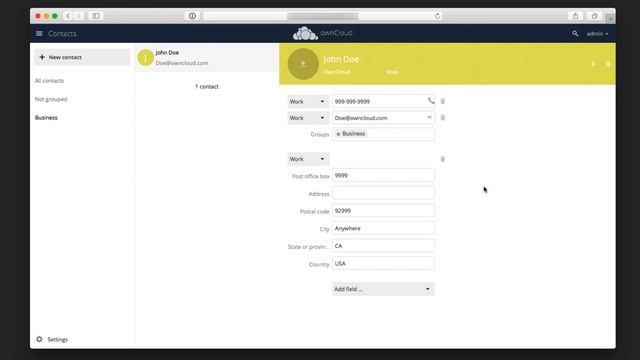This screenshot has width=640, height=360.
Task: Download the contact with the arrow icon
Action: [593, 64]
